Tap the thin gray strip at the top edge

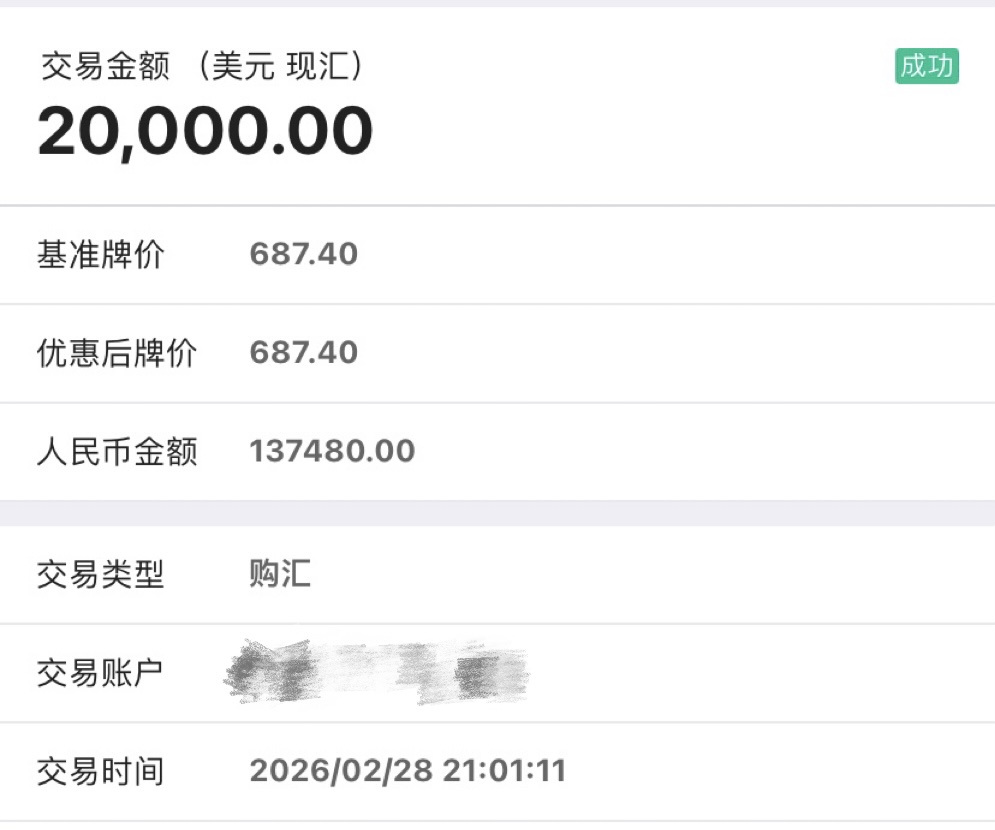click(497, 3)
